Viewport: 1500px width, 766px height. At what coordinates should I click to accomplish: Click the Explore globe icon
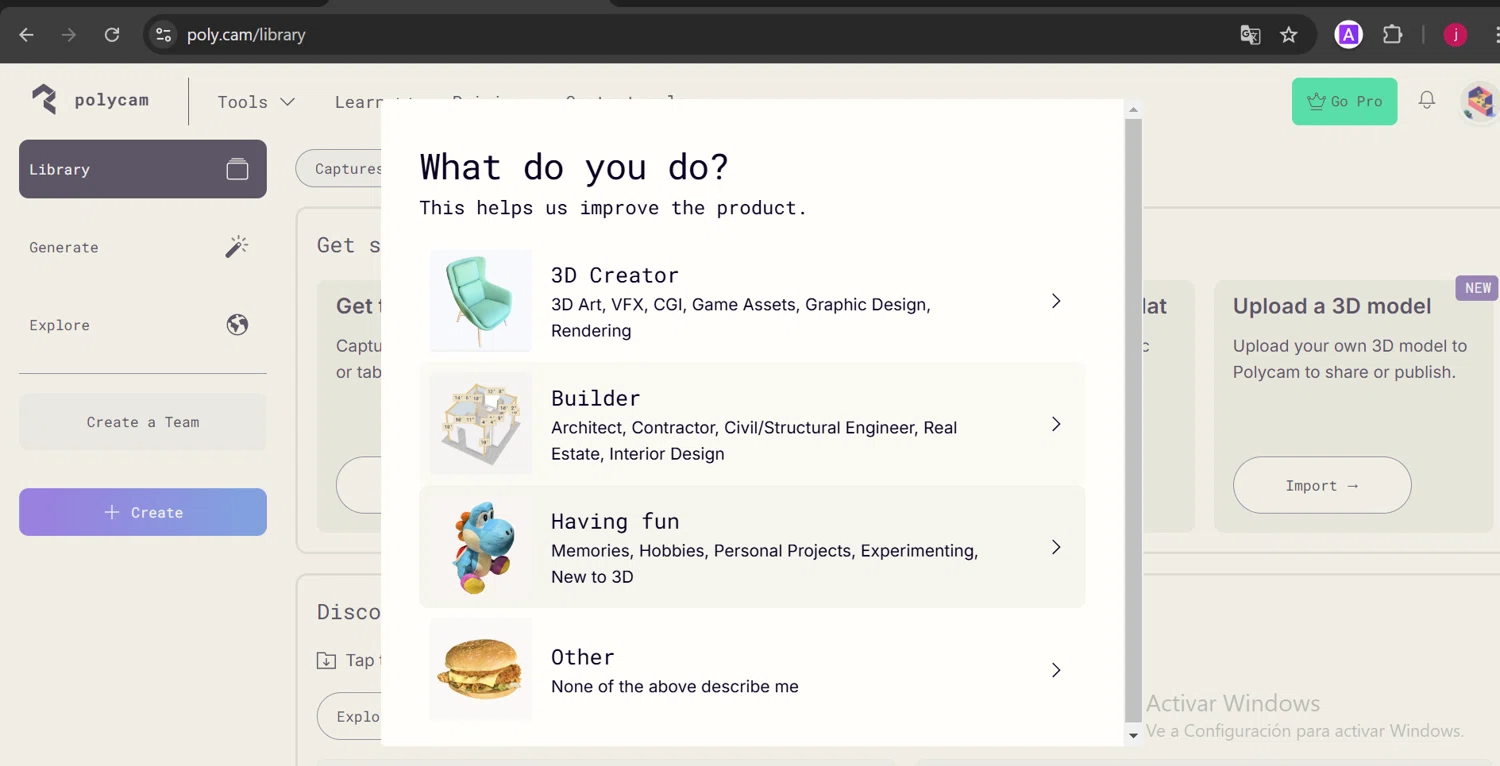pos(237,325)
